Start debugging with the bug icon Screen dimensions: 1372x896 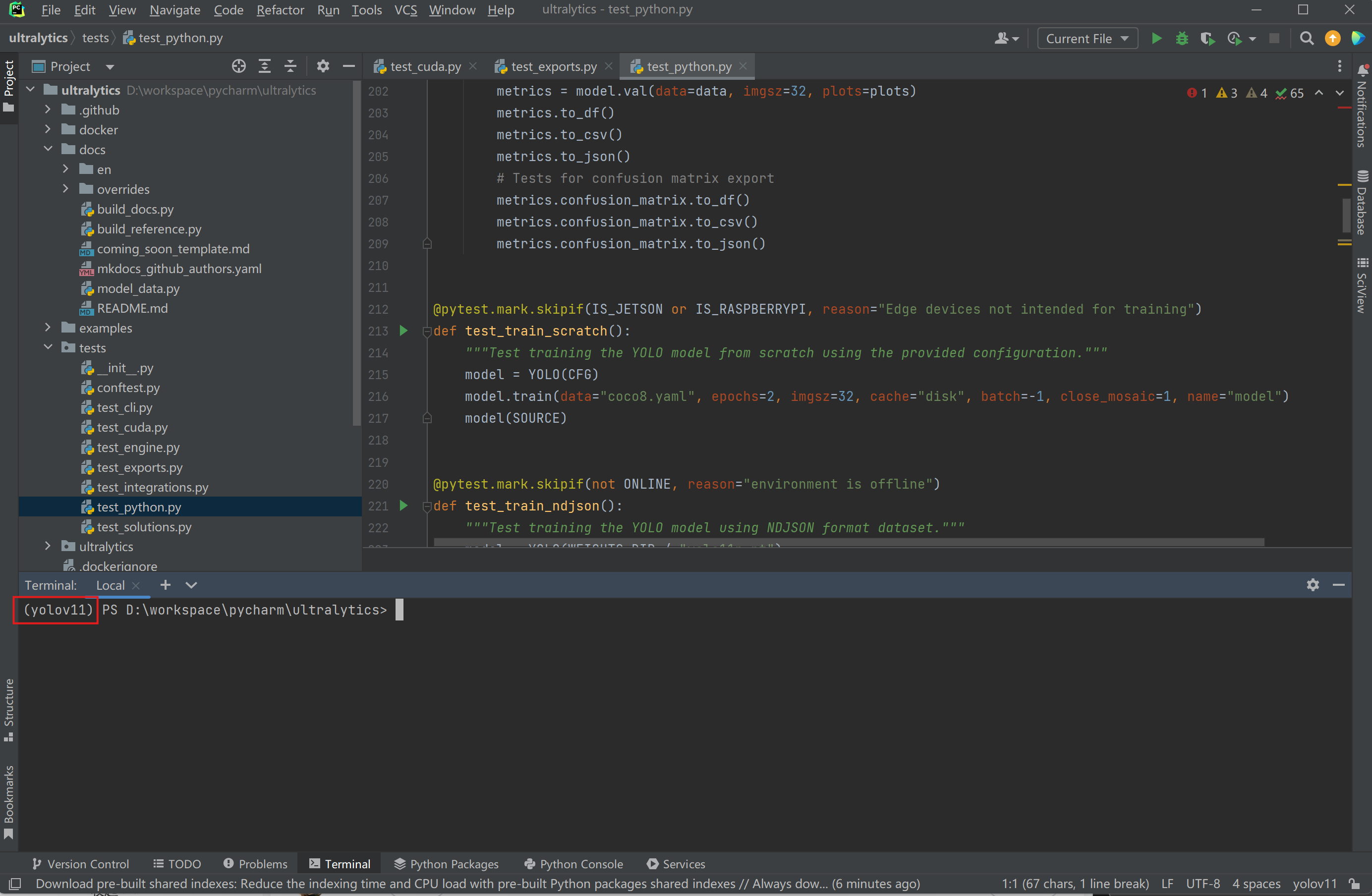(1182, 39)
